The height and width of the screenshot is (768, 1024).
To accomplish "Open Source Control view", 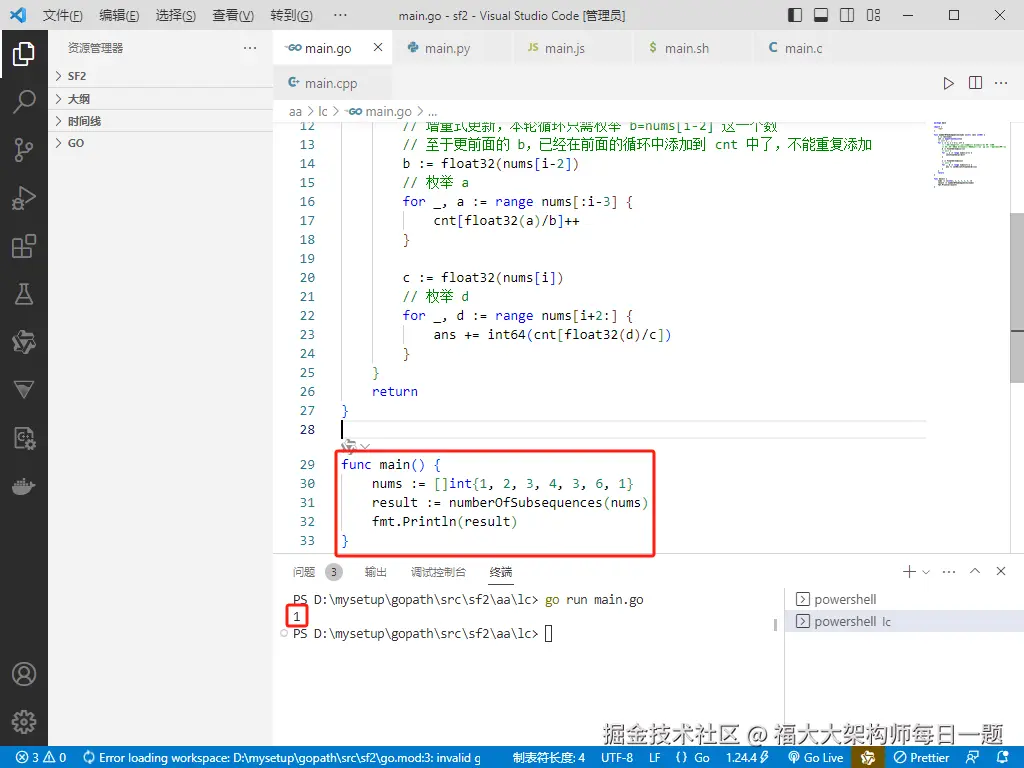I will point(24,150).
